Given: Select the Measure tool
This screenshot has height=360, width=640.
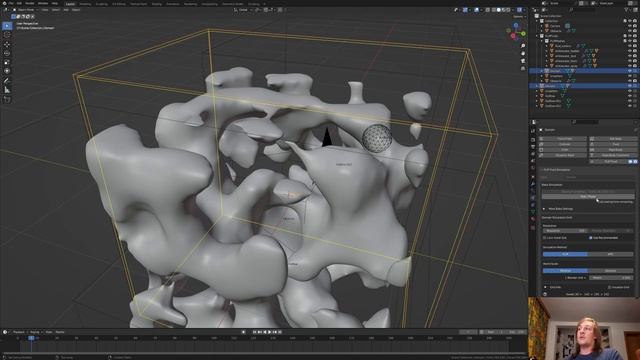Looking at the screenshot, I should pyautogui.click(x=7, y=90).
